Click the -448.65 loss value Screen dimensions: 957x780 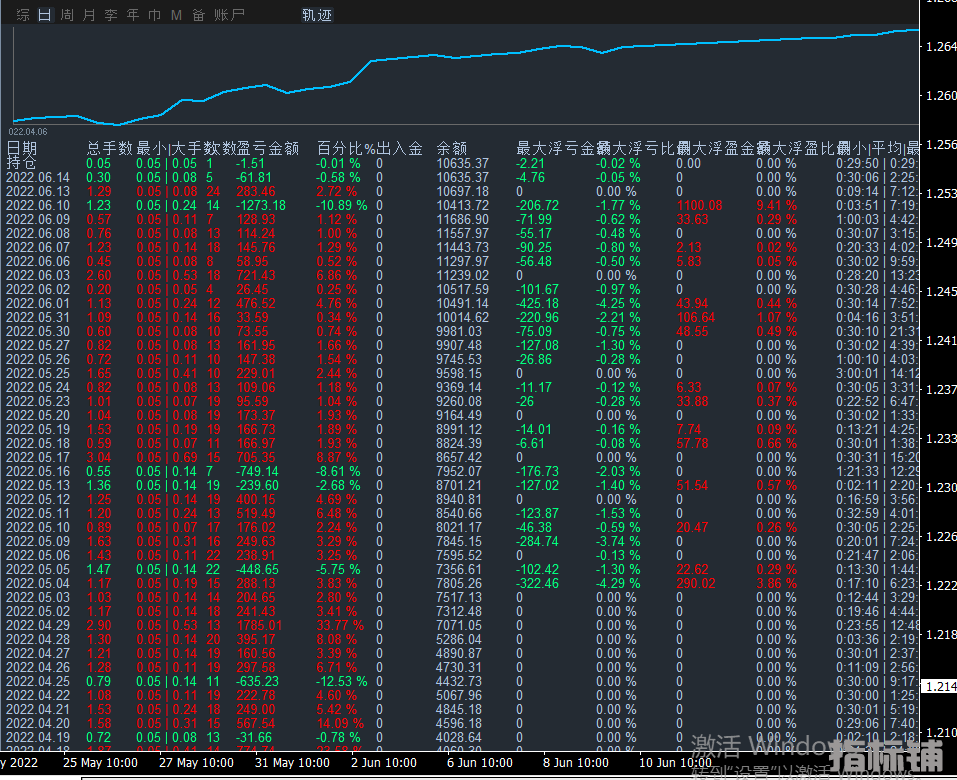258,569
